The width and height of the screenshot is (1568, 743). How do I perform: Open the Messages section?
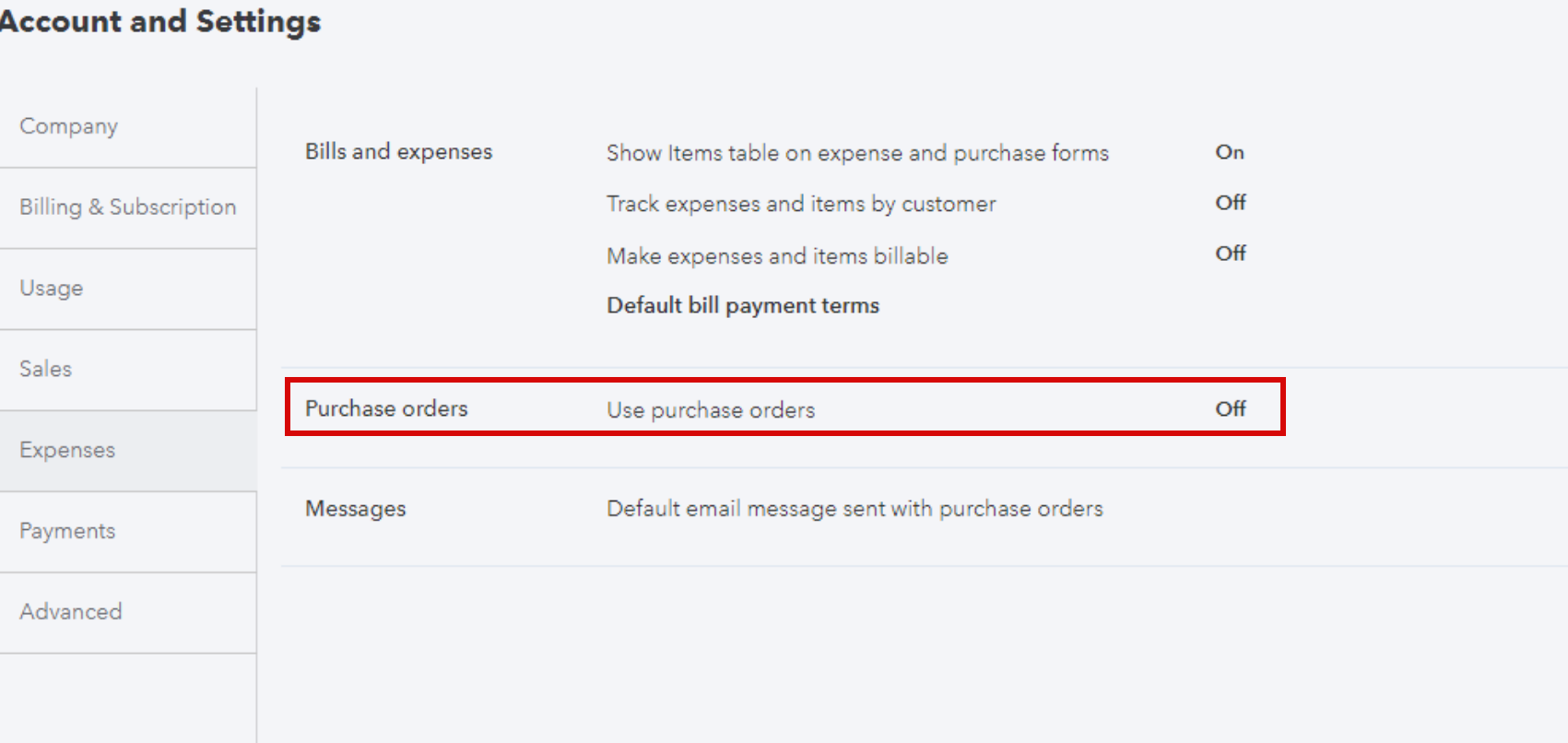coord(355,509)
